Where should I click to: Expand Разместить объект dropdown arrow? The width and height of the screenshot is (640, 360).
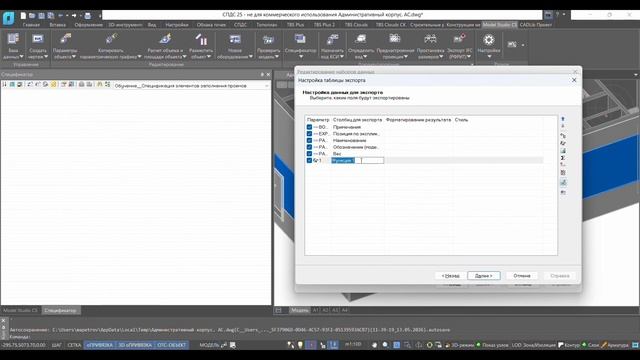coord(209,57)
